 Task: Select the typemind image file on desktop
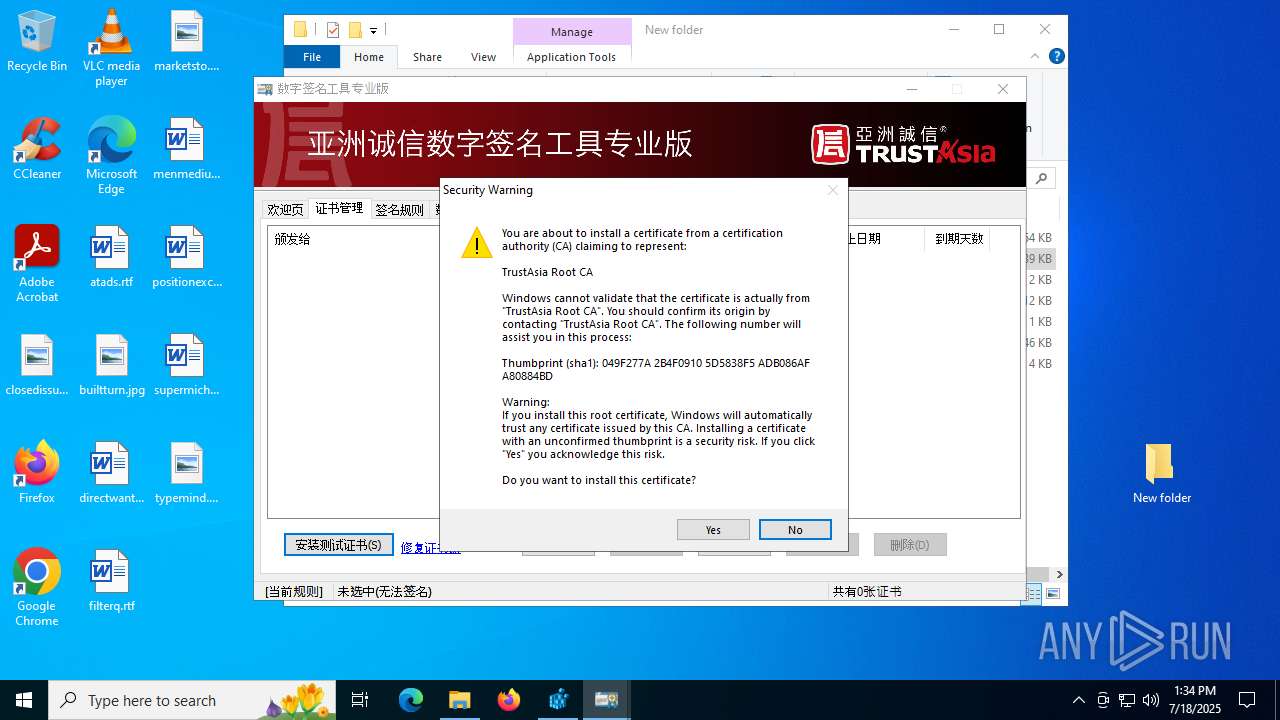(186, 472)
